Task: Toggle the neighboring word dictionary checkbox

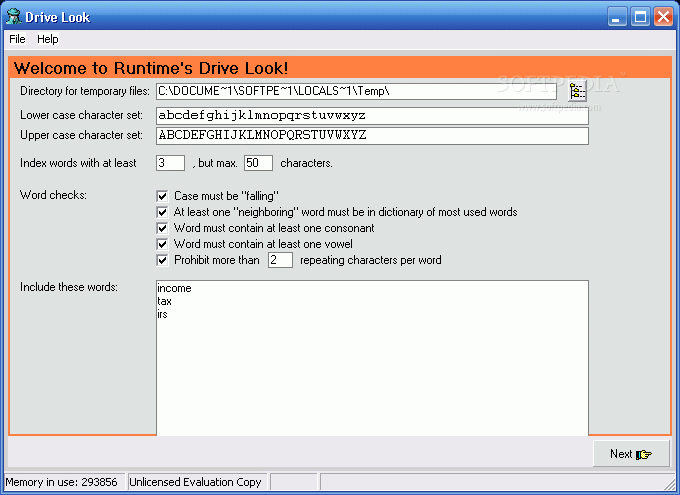Action: pyautogui.click(x=162, y=212)
